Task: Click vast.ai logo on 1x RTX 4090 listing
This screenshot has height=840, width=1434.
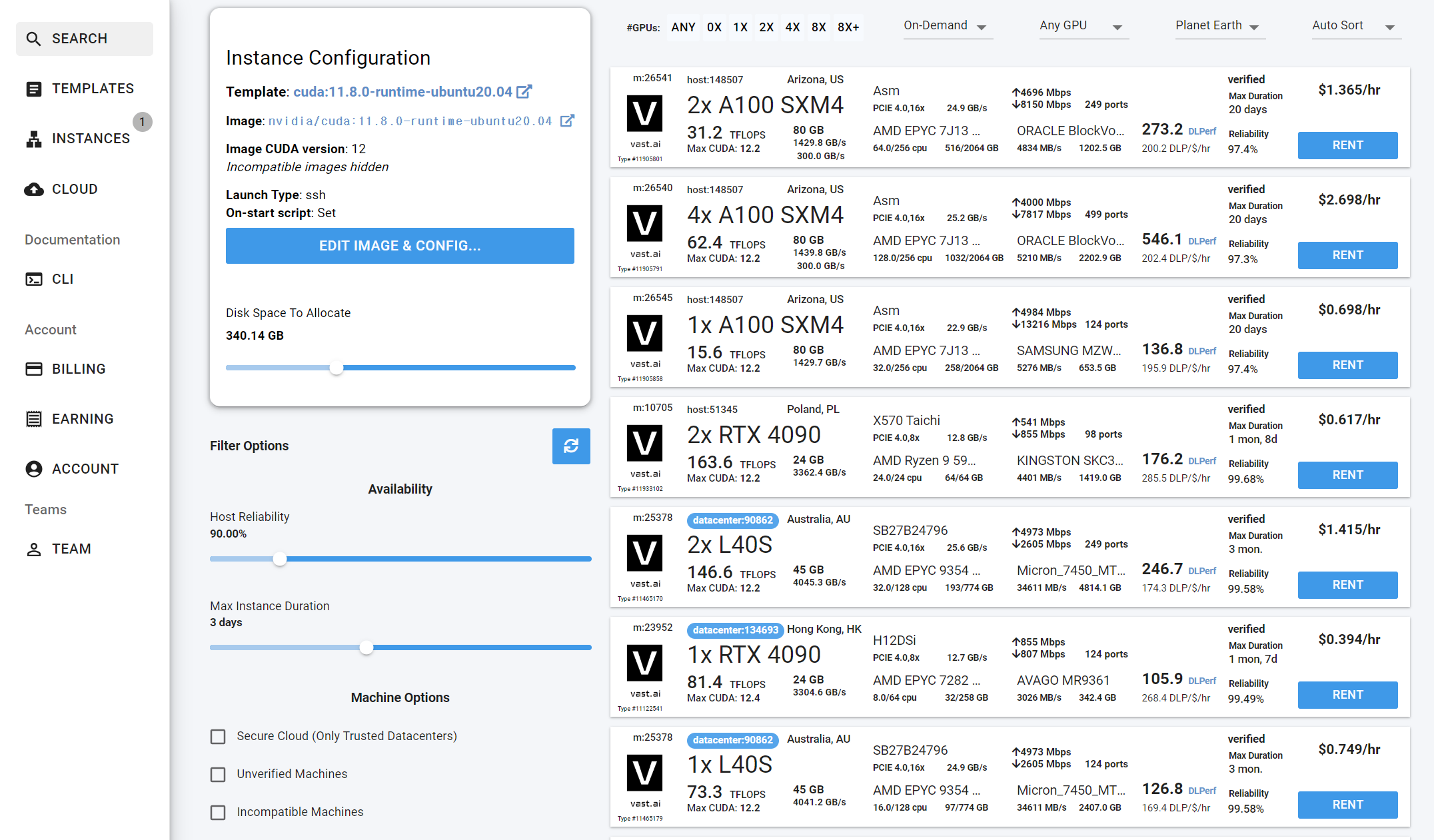Action: point(644,663)
